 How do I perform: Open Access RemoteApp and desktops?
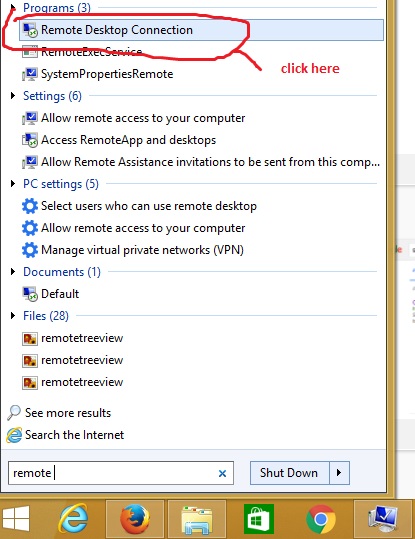pyautogui.click(x=129, y=140)
